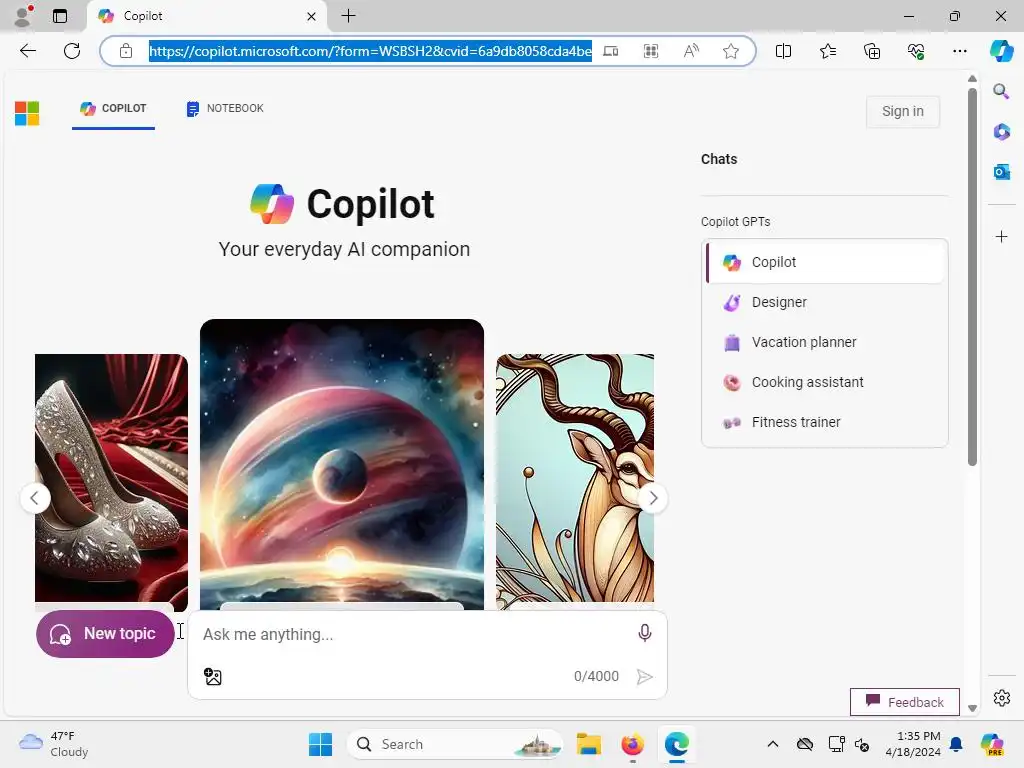Open File Explorer from taskbar
This screenshot has height=768, width=1024.
click(x=588, y=744)
